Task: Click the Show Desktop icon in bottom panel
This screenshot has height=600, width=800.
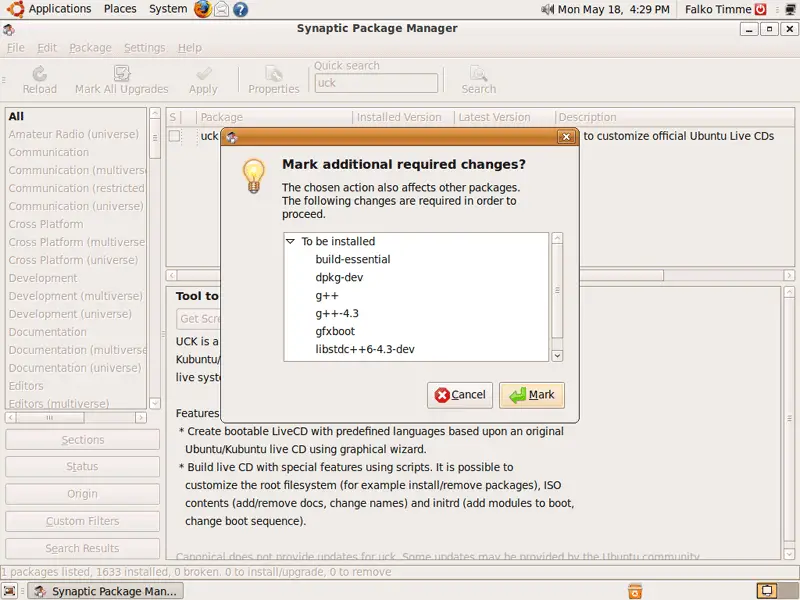Action: (x=10, y=591)
